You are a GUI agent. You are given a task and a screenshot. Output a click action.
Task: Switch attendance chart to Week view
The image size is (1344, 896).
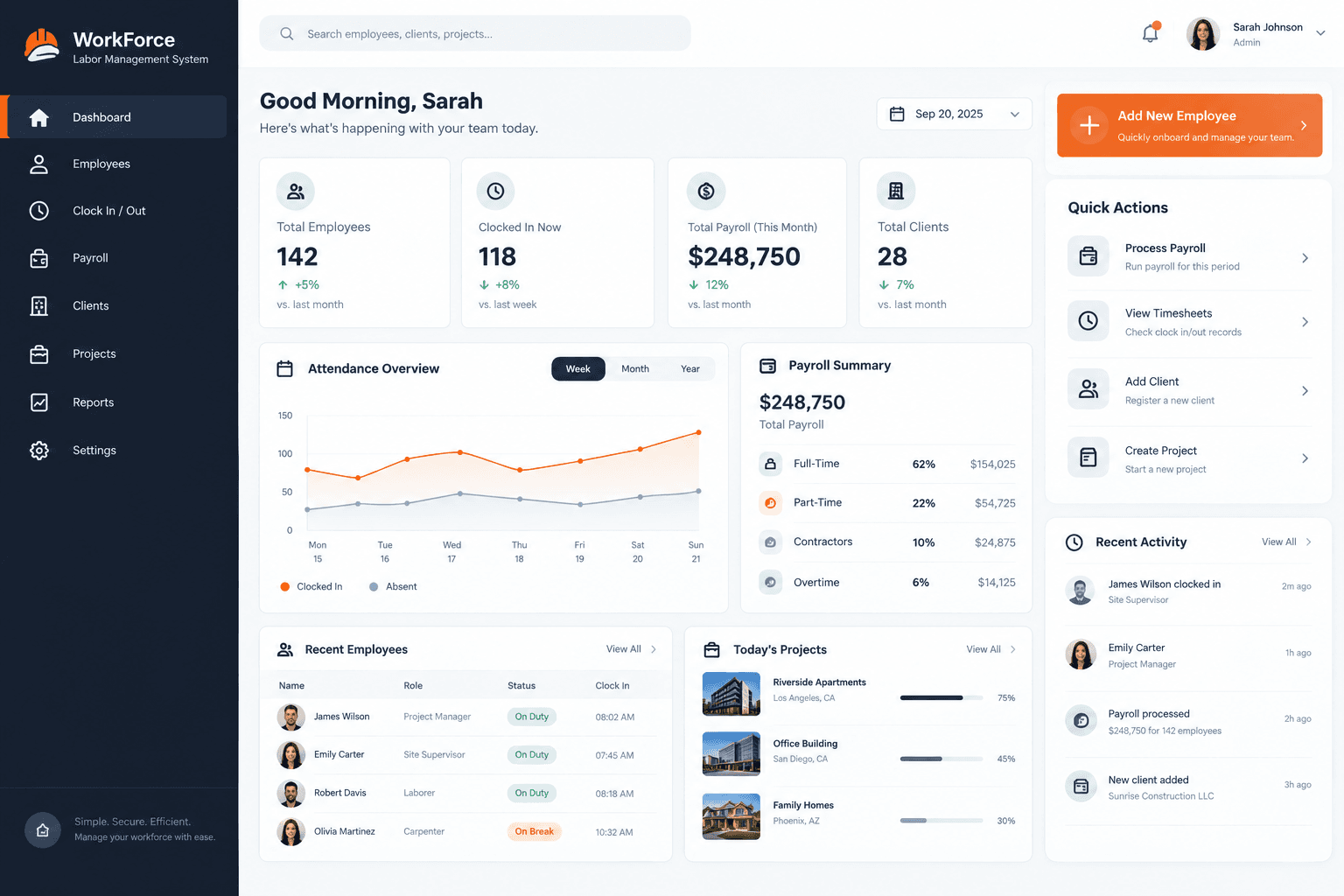(x=578, y=369)
